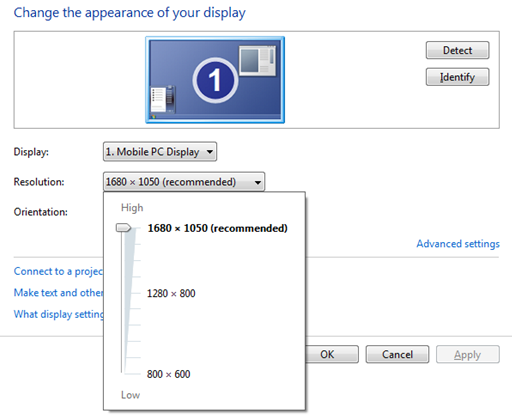Click the numbered circle 1 monitor badge
This screenshot has height=417, width=512.
[x=215, y=80]
